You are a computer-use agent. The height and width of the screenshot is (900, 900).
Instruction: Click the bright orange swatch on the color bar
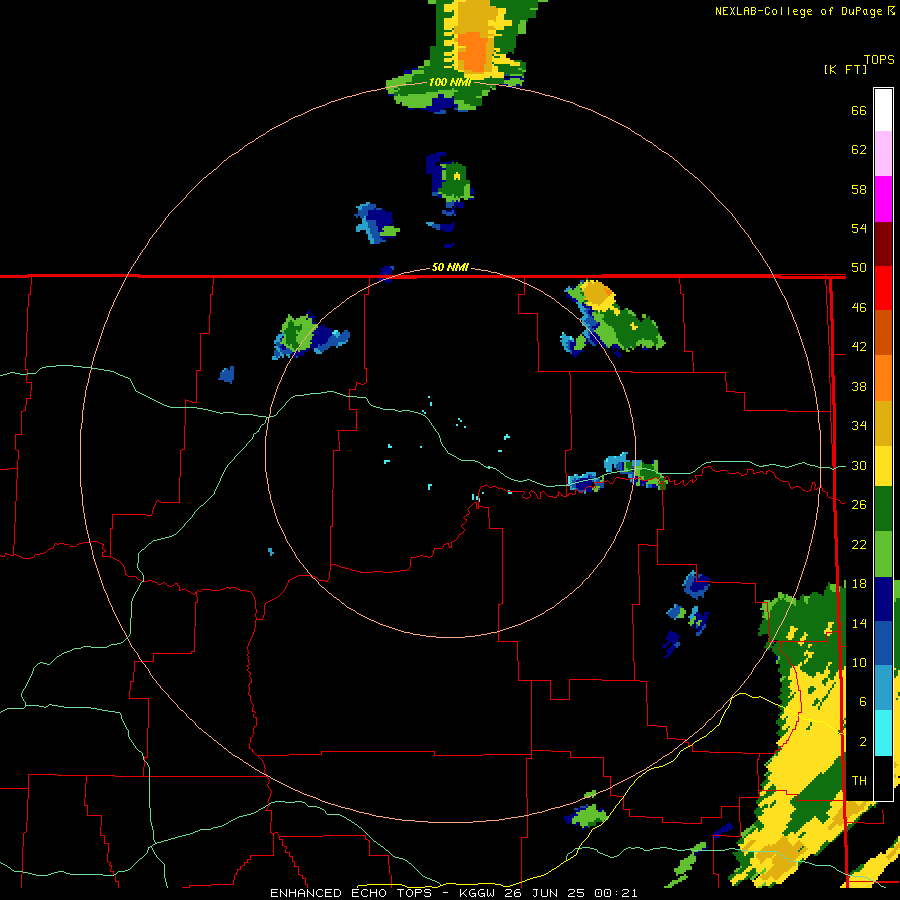(x=883, y=378)
